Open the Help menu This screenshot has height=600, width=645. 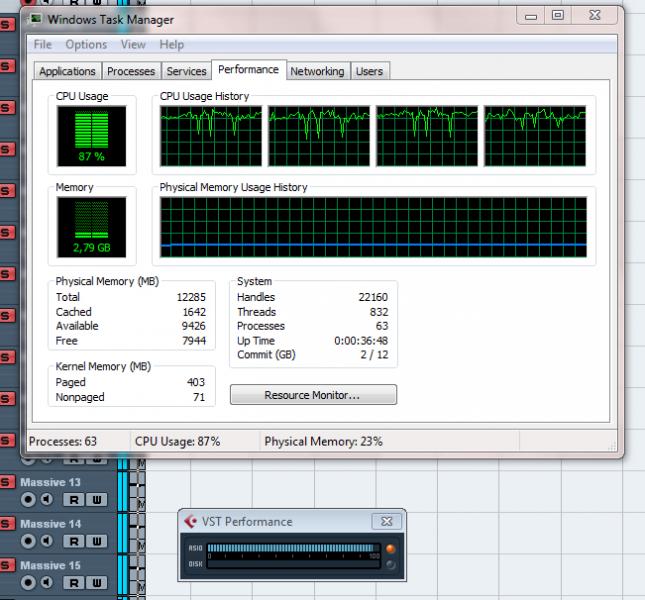coord(171,45)
